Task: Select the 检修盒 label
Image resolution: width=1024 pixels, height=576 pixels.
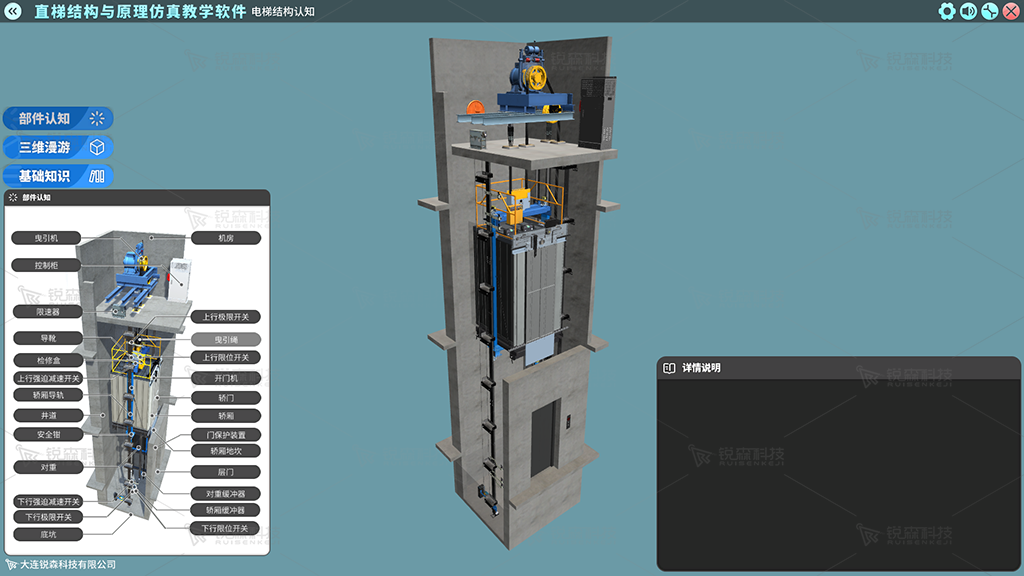Action: [48, 360]
